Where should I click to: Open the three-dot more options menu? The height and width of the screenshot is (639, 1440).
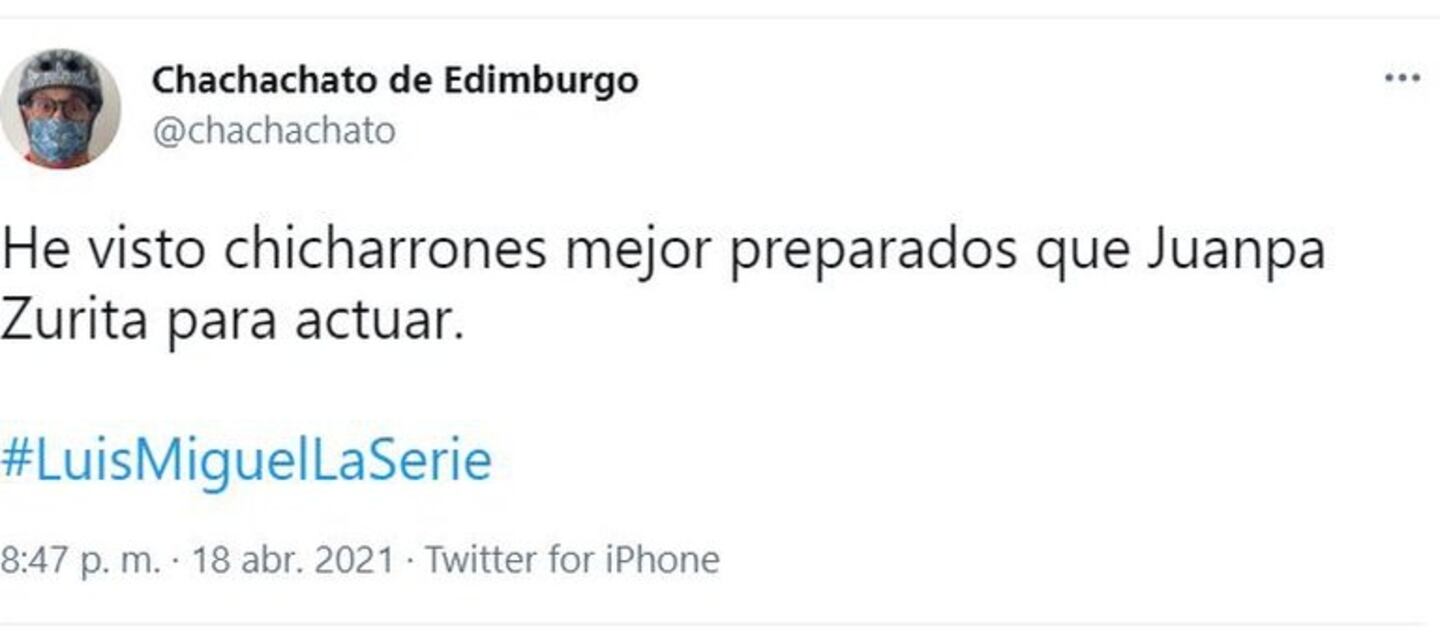click(1402, 79)
